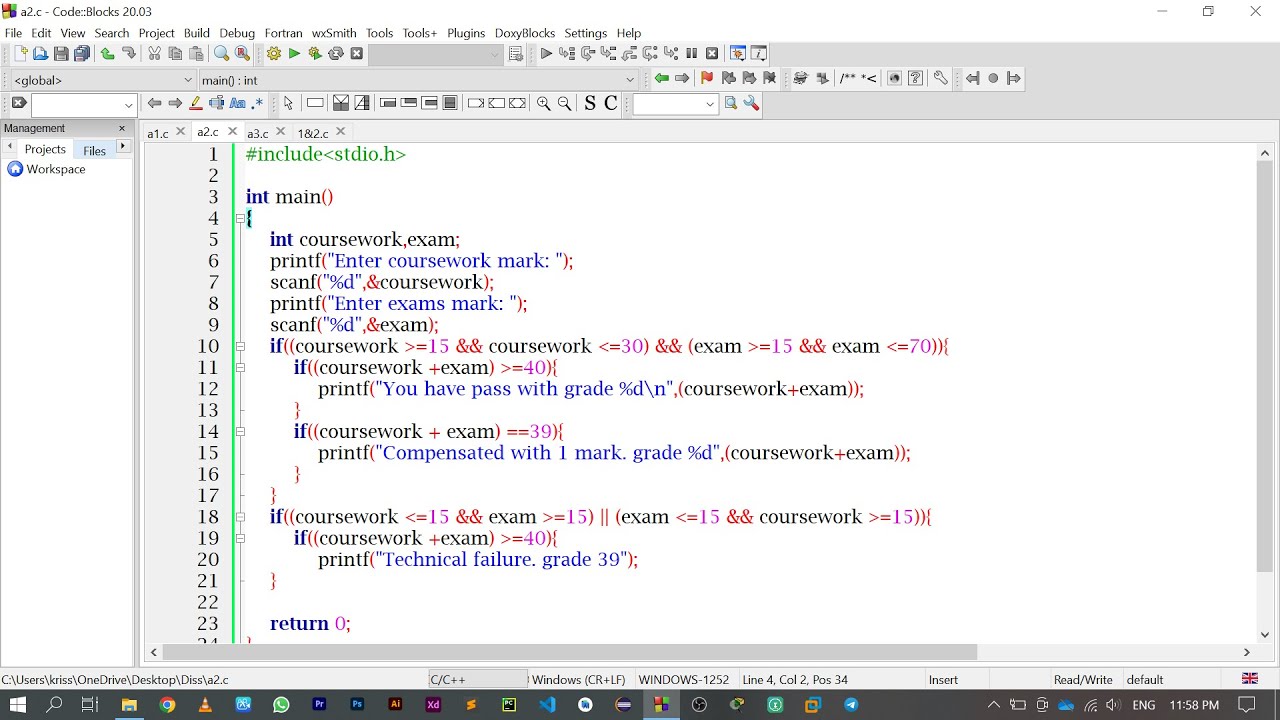The width and height of the screenshot is (1280, 720).
Task: Click the Undo arrow icon
Action: [x=108, y=54]
